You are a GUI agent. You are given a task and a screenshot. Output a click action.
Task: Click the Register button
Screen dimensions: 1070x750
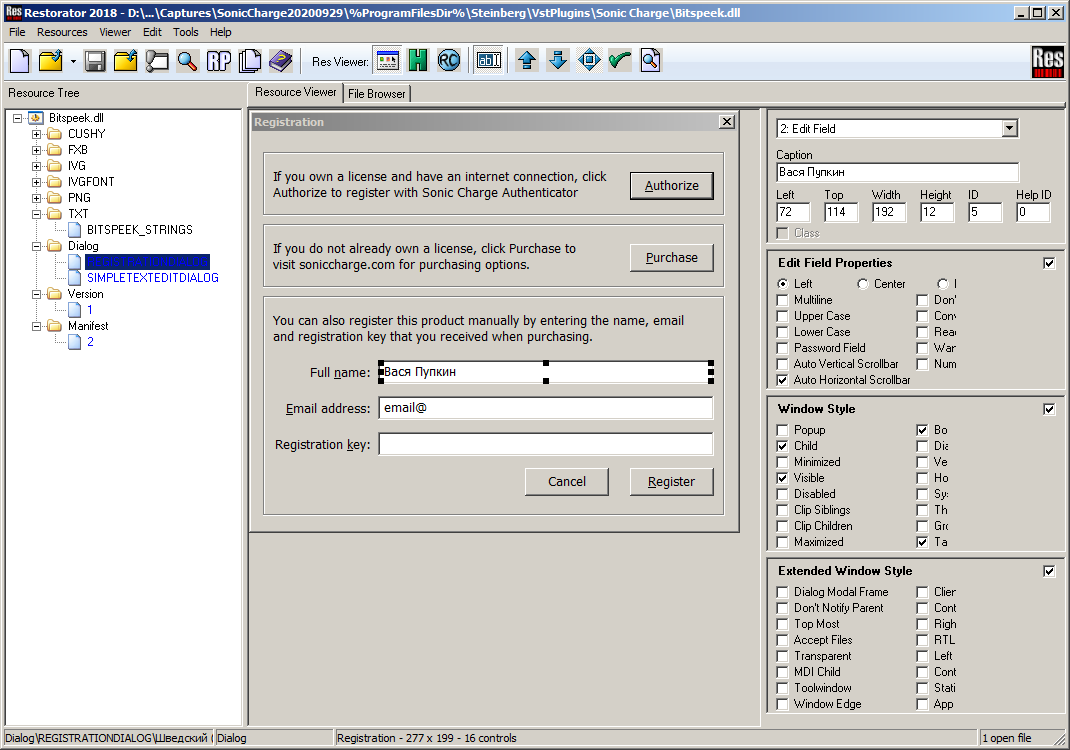671,482
